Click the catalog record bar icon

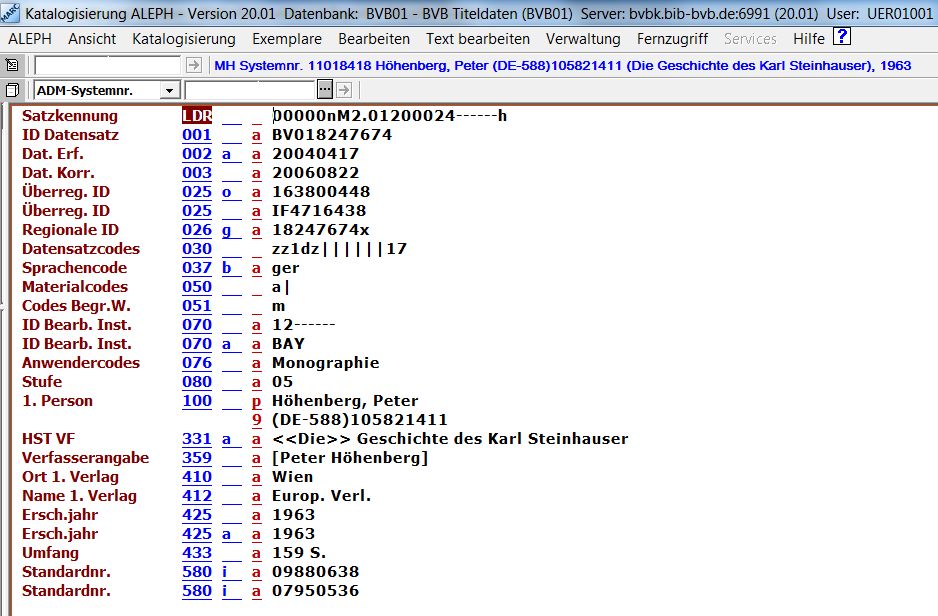pos(12,65)
